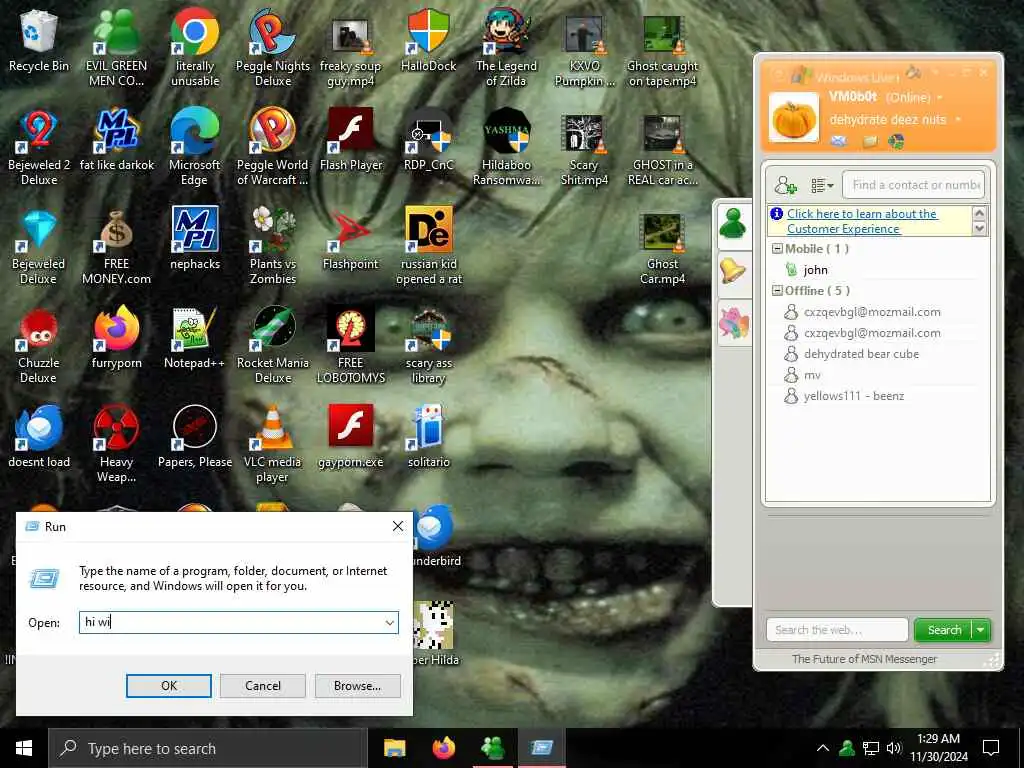Viewport: 1024px width, 768px height.
Task: Select the Flash Player desktop icon
Action: tap(351, 140)
